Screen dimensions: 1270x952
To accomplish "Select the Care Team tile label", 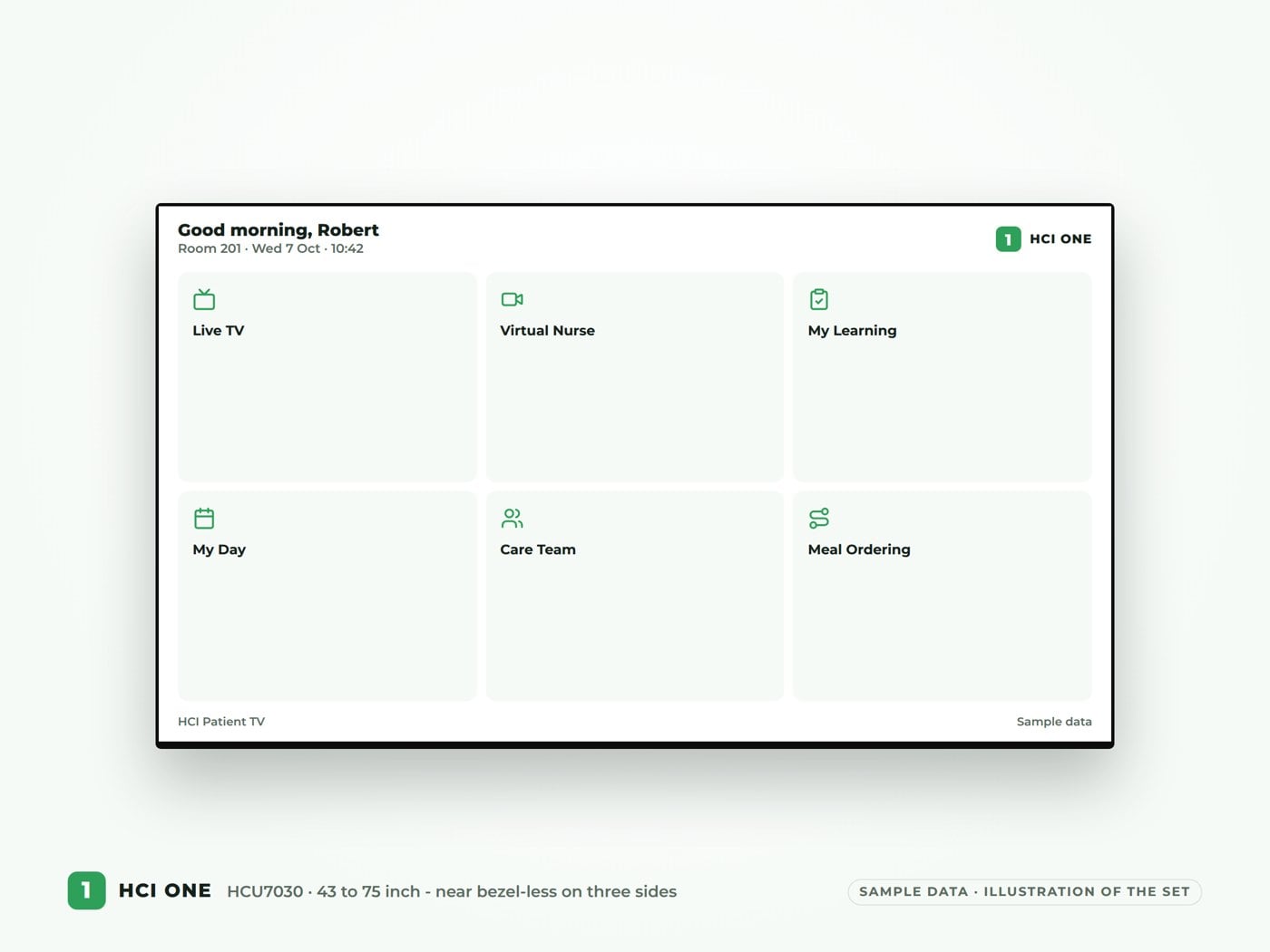I will [x=538, y=549].
